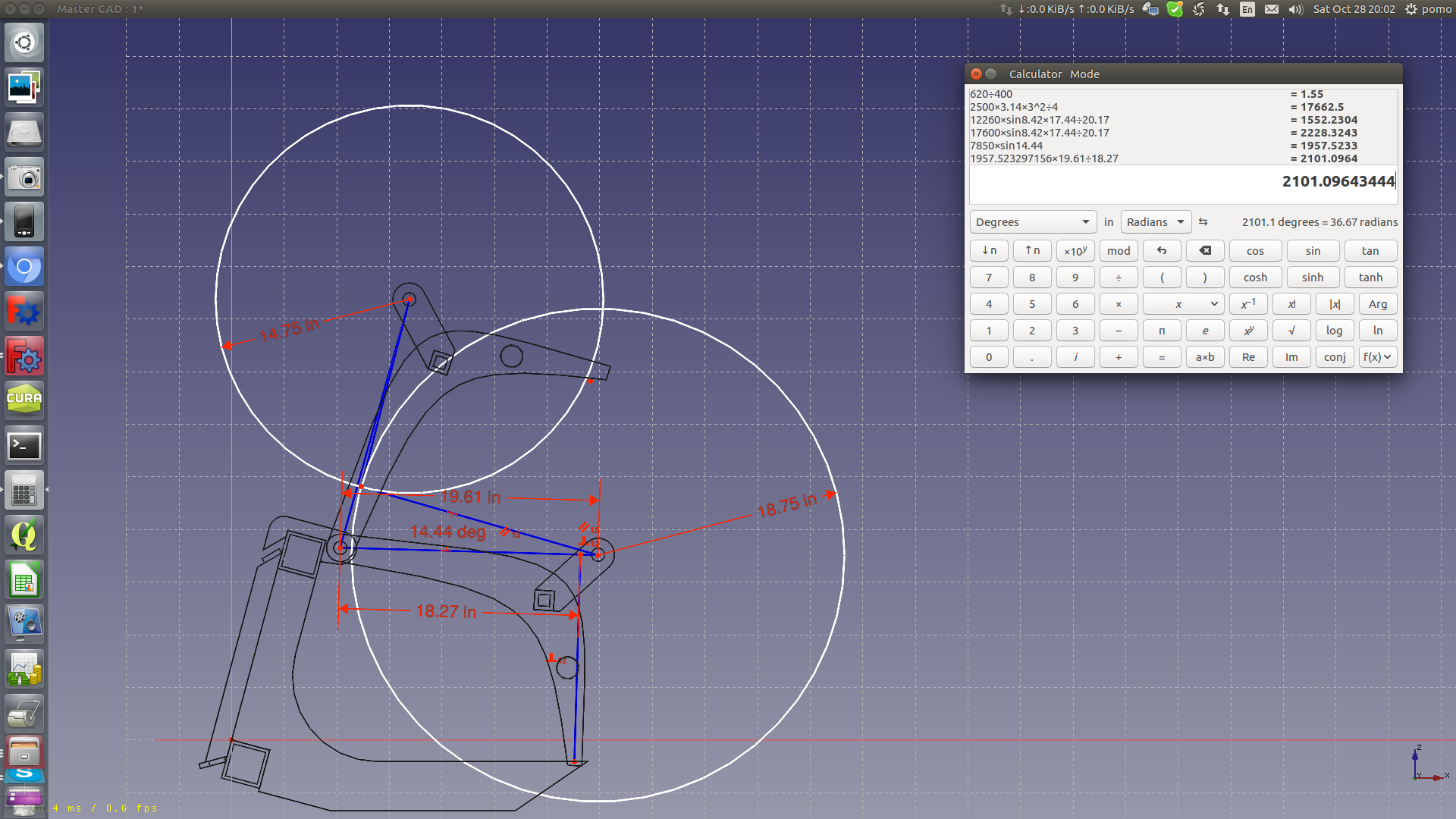Launch QGIS from dock
1456x819 pixels.
click(24, 535)
